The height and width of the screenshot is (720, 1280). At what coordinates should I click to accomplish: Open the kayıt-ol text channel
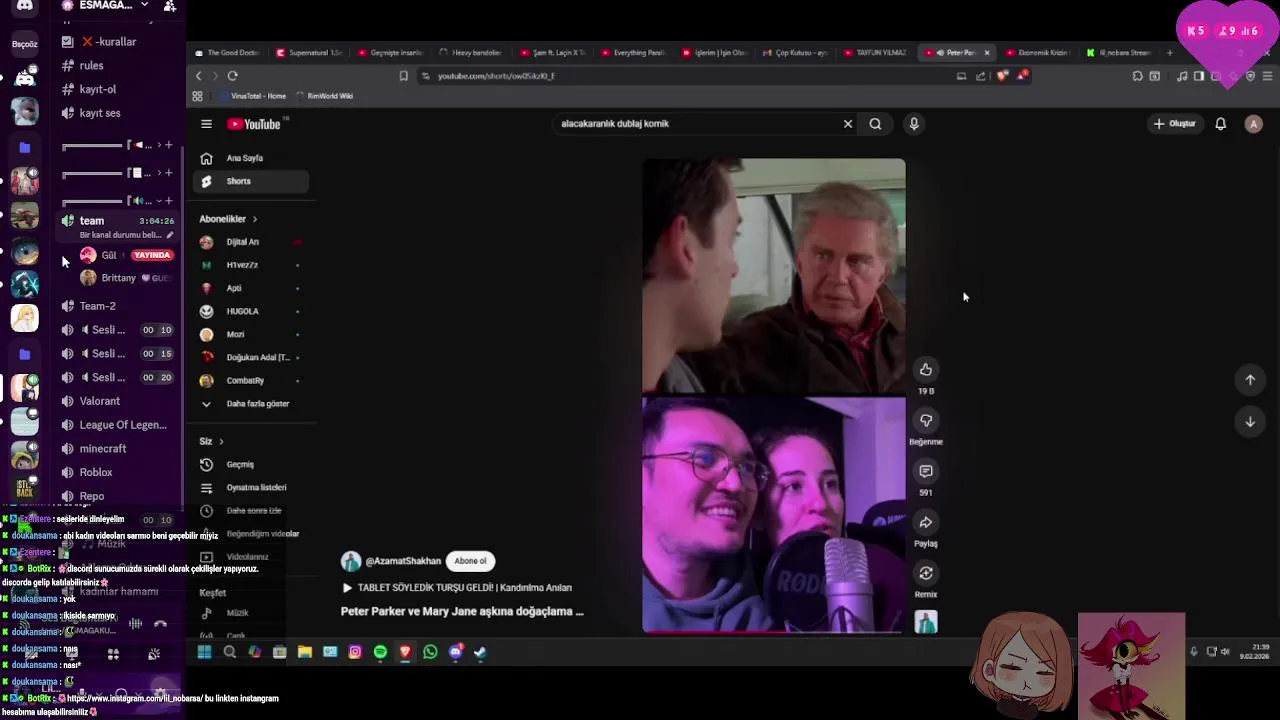point(117,90)
